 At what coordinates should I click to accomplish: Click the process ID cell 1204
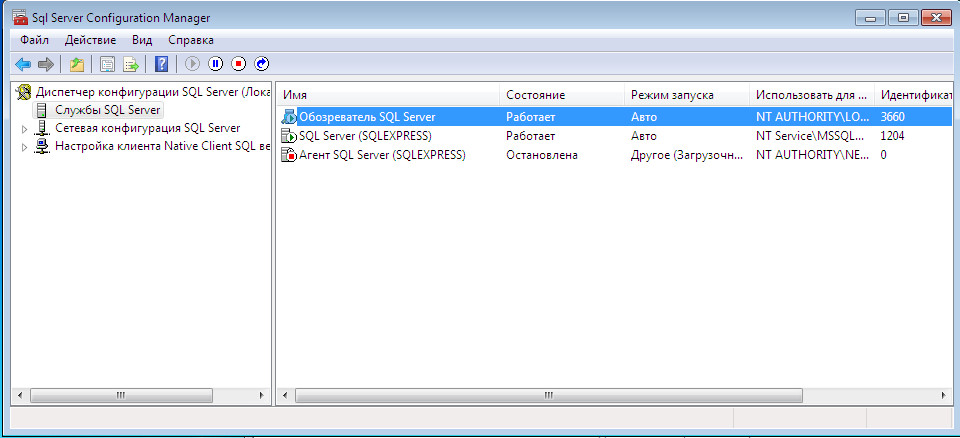click(892, 136)
